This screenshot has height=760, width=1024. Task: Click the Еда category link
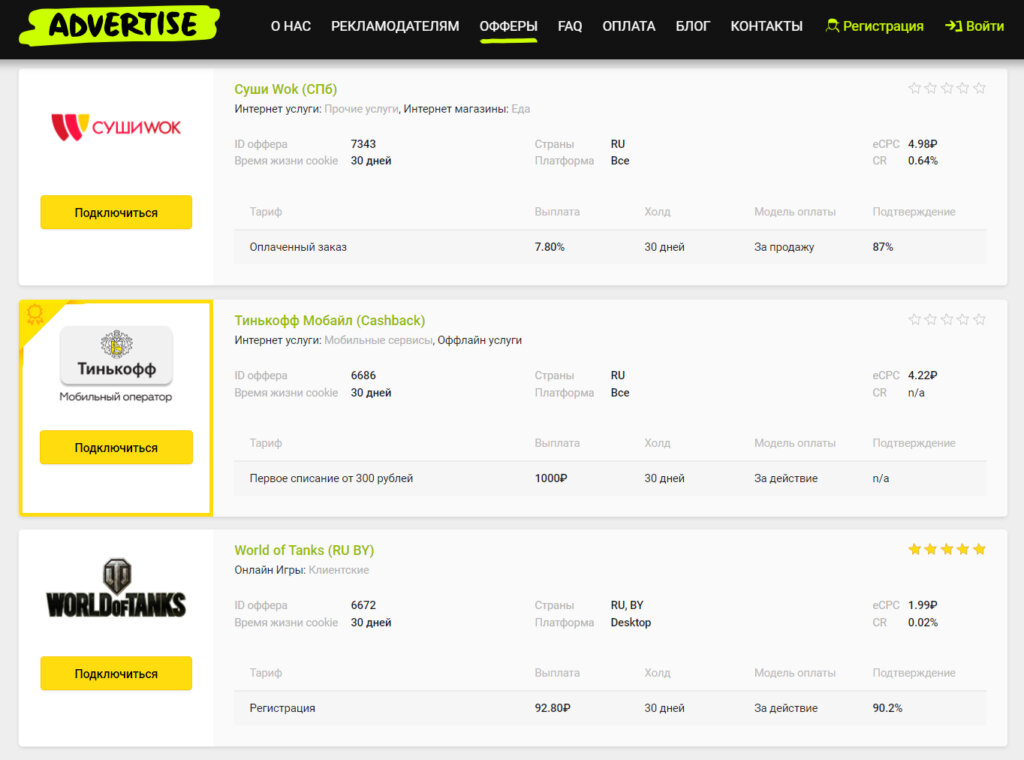(520, 109)
